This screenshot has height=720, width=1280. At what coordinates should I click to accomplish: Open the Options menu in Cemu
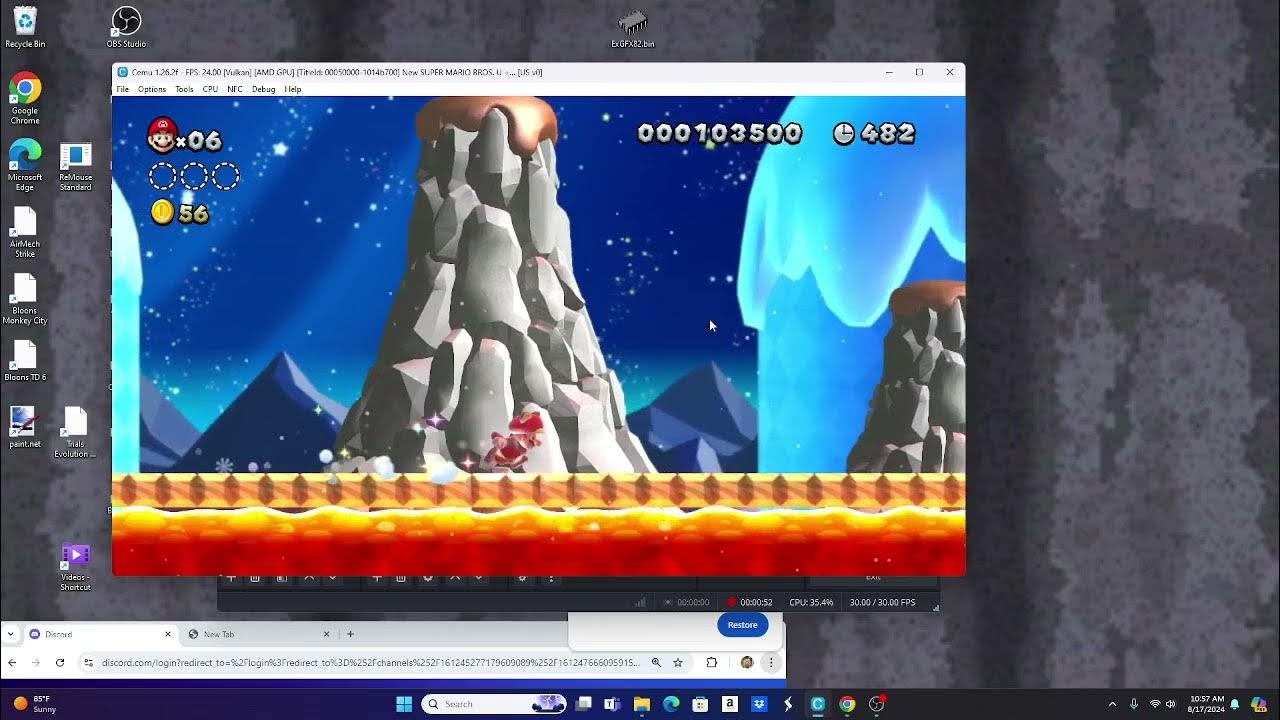pos(152,89)
